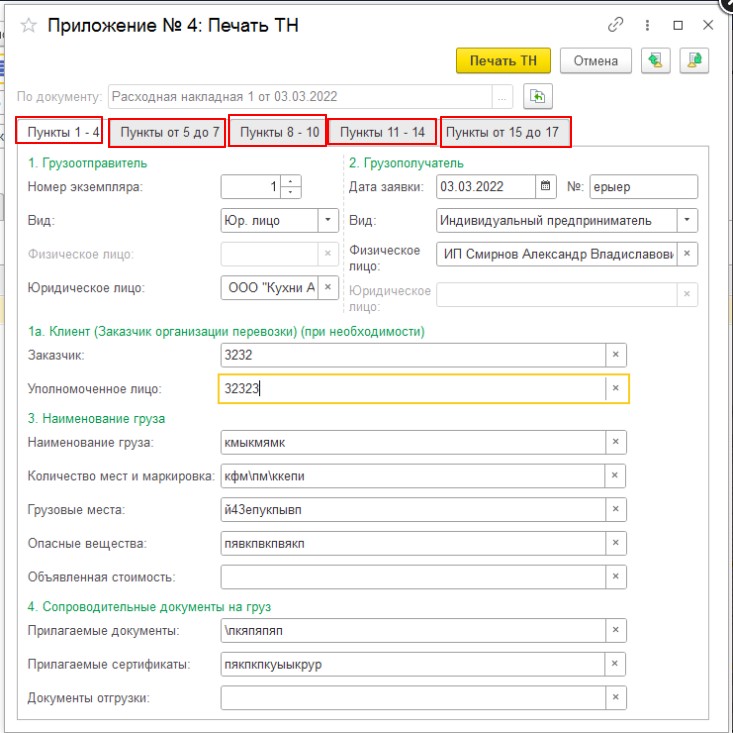
Task: Open tab Пункты 11 - 14
Action: pyautogui.click(x=382, y=132)
